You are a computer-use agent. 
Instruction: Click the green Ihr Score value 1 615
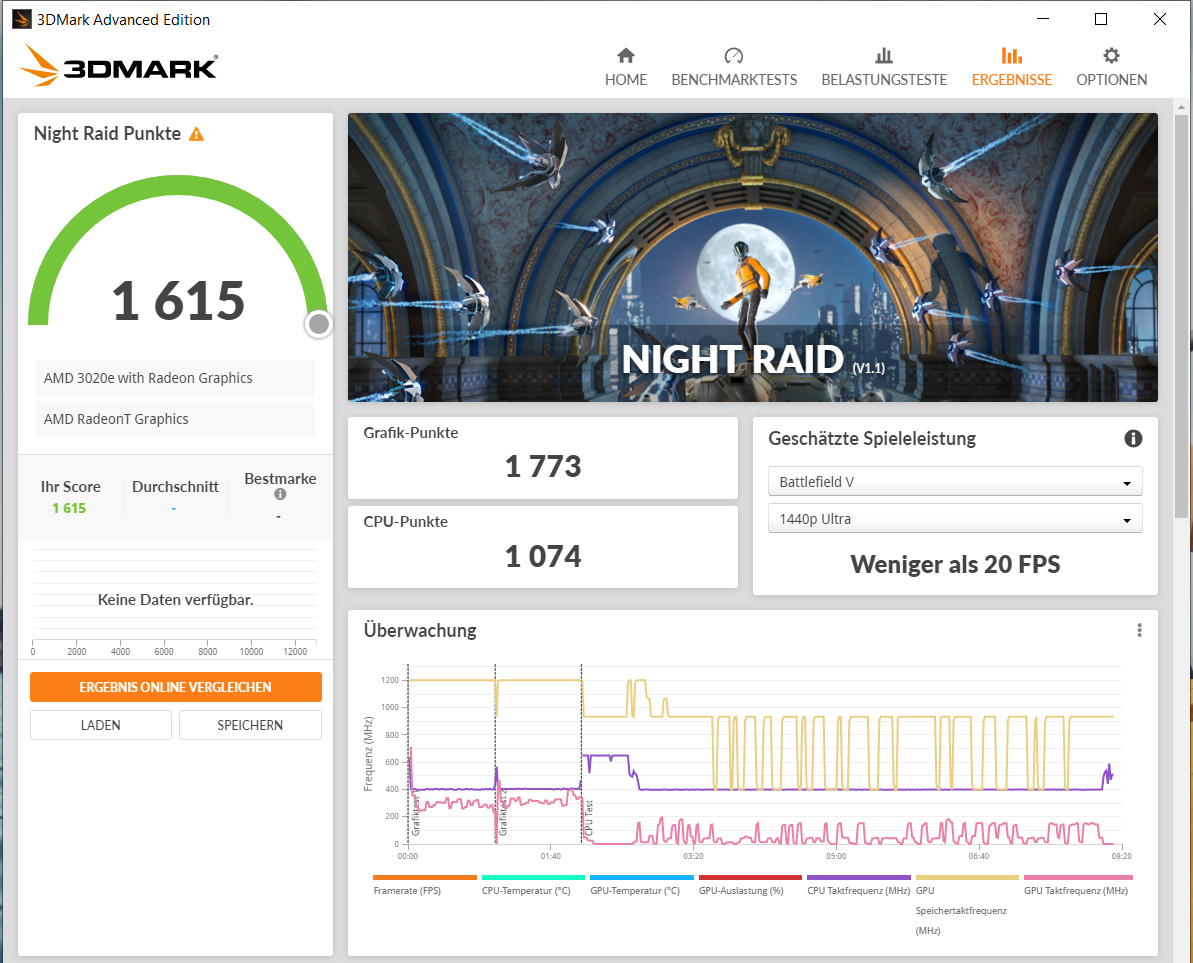(69, 508)
